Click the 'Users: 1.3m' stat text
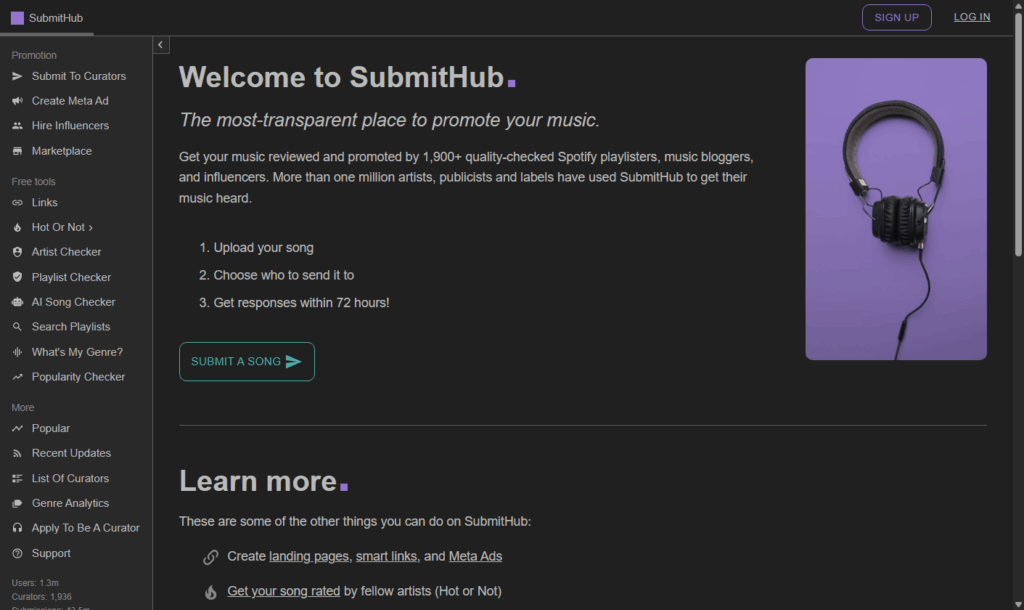This screenshot has width=1024, height=610. click(35, 583)
